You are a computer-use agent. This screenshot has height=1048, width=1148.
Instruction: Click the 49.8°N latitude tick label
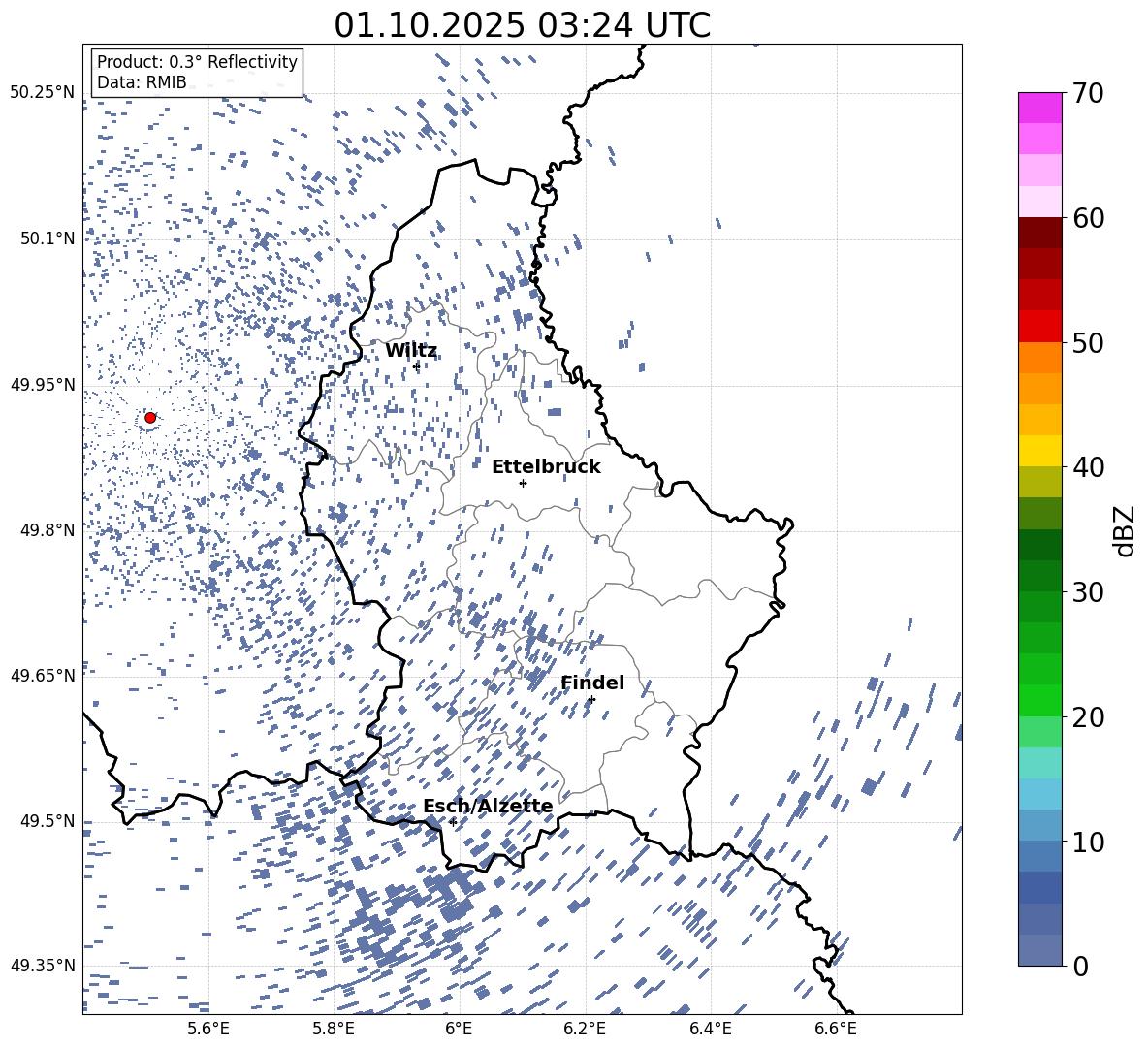[48, 530]
